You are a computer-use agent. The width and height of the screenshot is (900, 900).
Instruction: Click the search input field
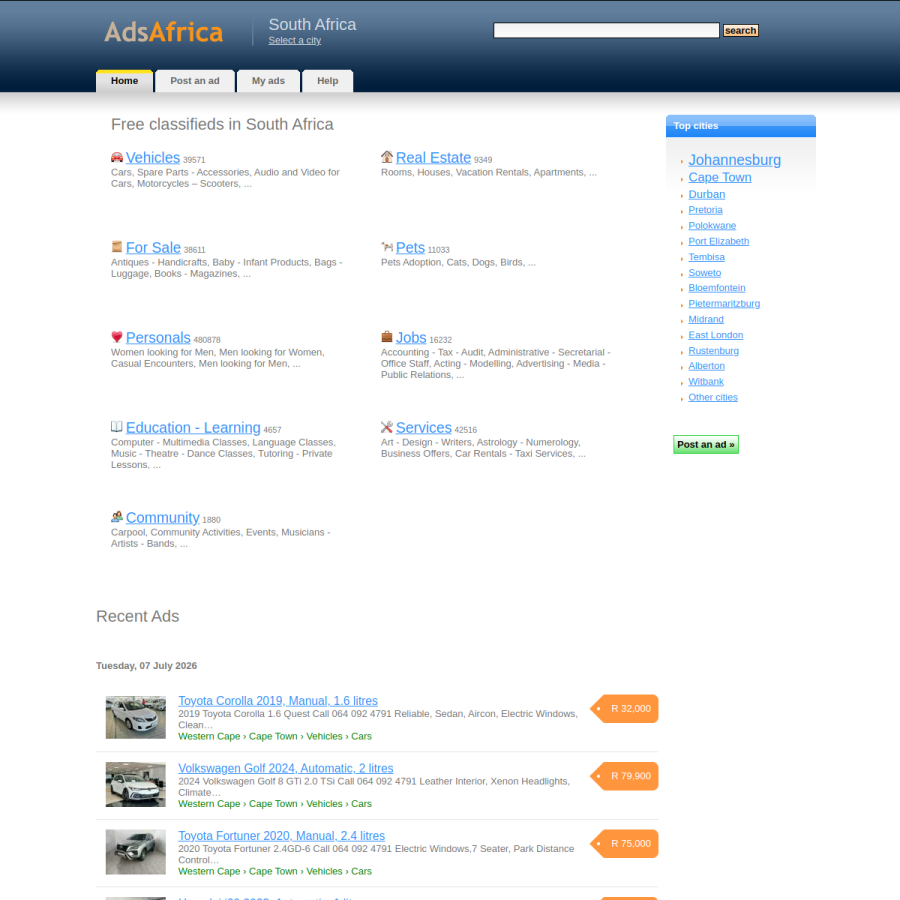pyautogui.click(x=606, y=30)
